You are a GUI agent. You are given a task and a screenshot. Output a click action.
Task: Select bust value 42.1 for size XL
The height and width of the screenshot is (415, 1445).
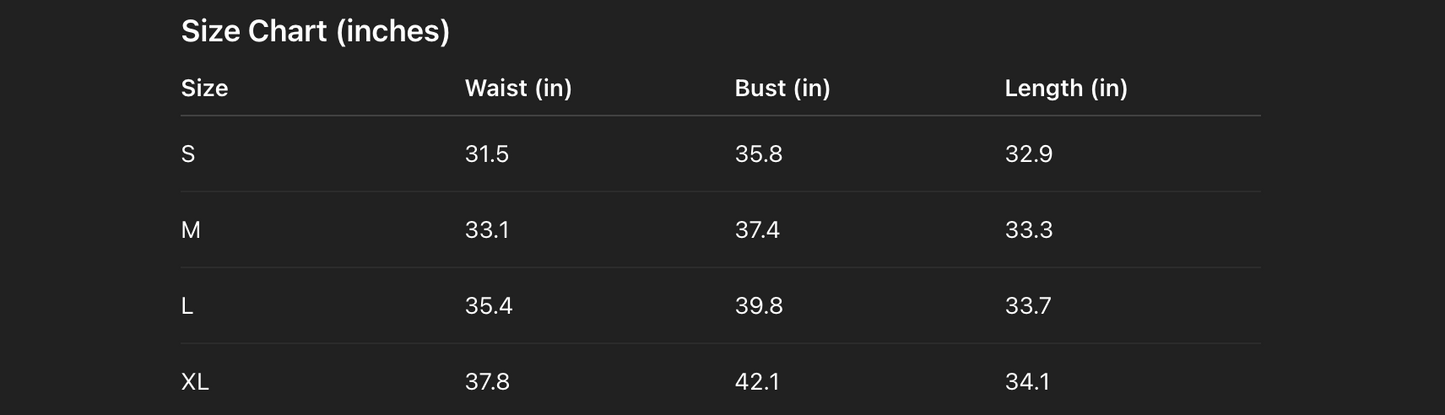[x=755, y=382]
